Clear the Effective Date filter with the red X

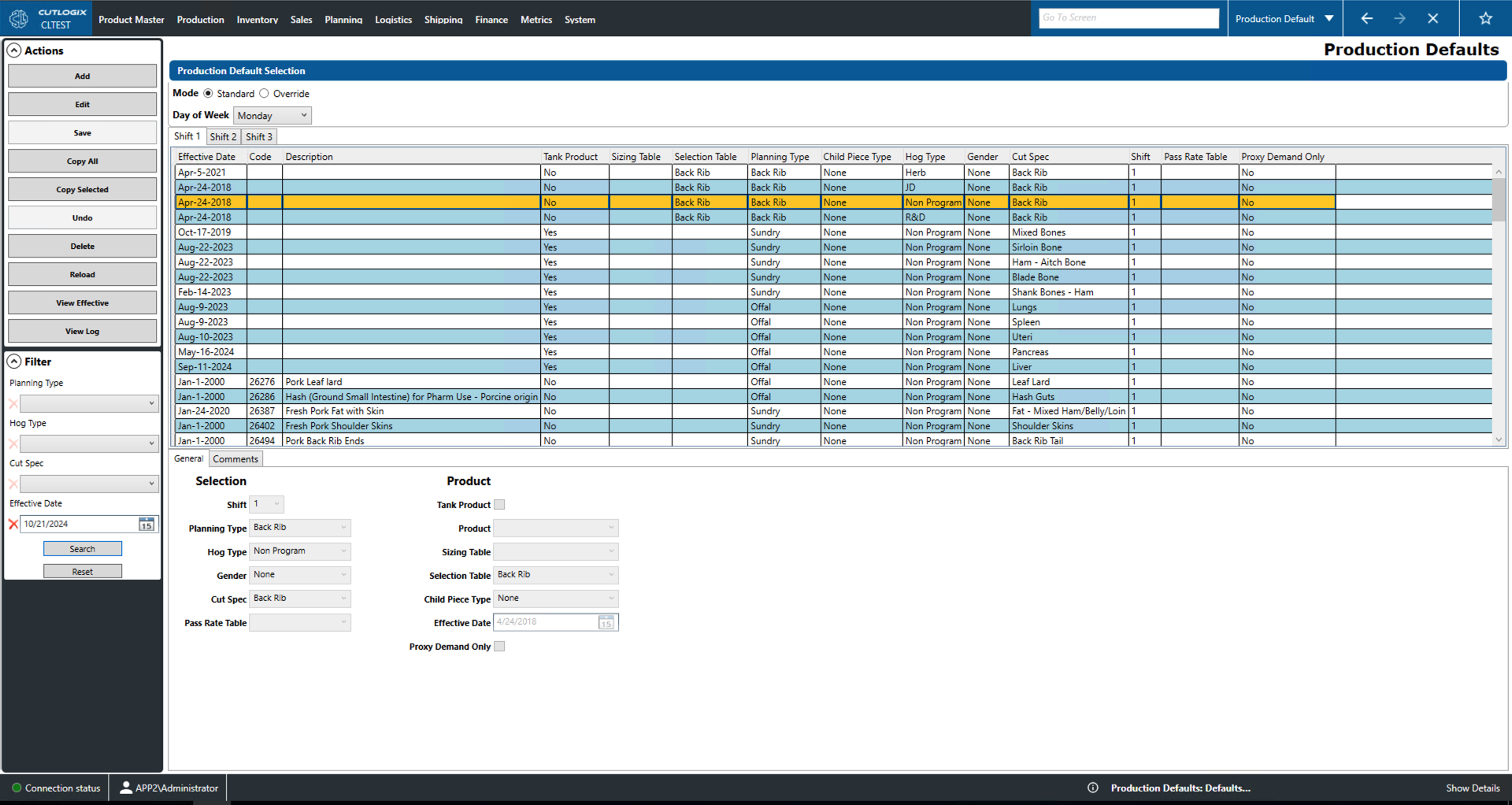pos(13,525)
